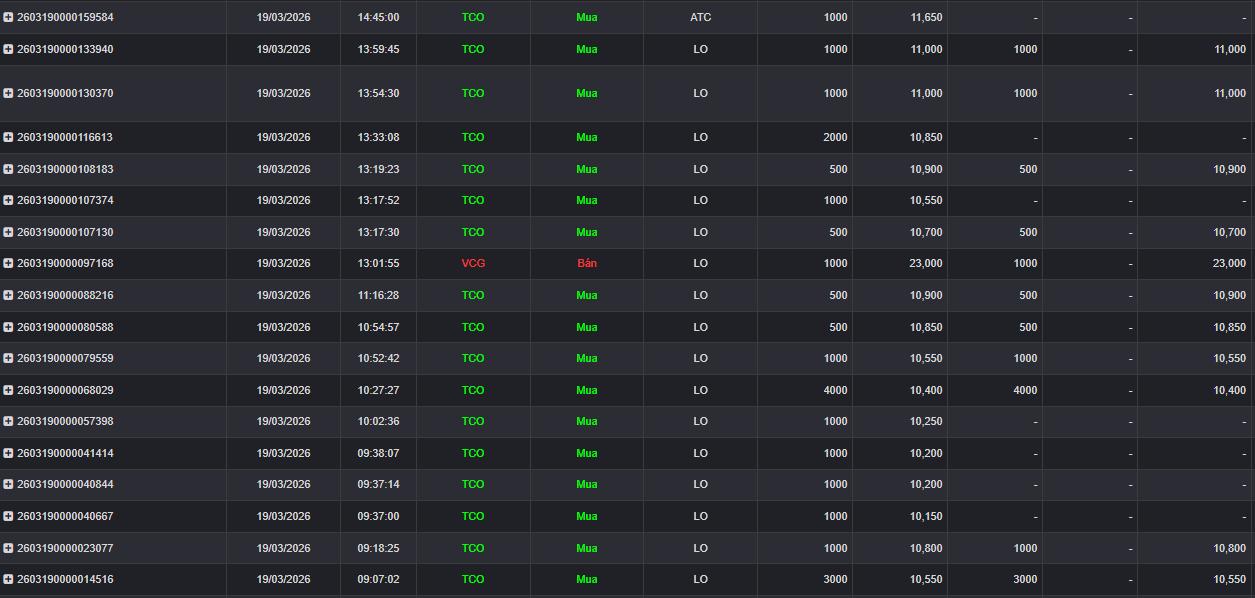Click TCO symbol in the ATC order row
Screen dimensions: 1255x598
473,17
